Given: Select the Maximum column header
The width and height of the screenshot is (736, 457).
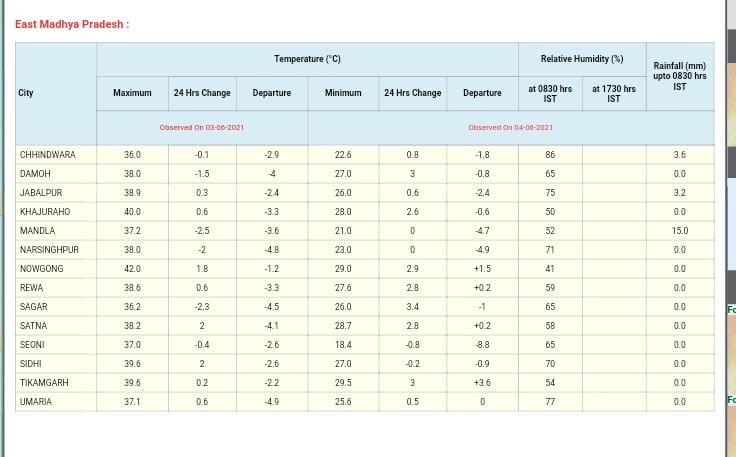Looking at the screenshot, I should coord(132,93).
